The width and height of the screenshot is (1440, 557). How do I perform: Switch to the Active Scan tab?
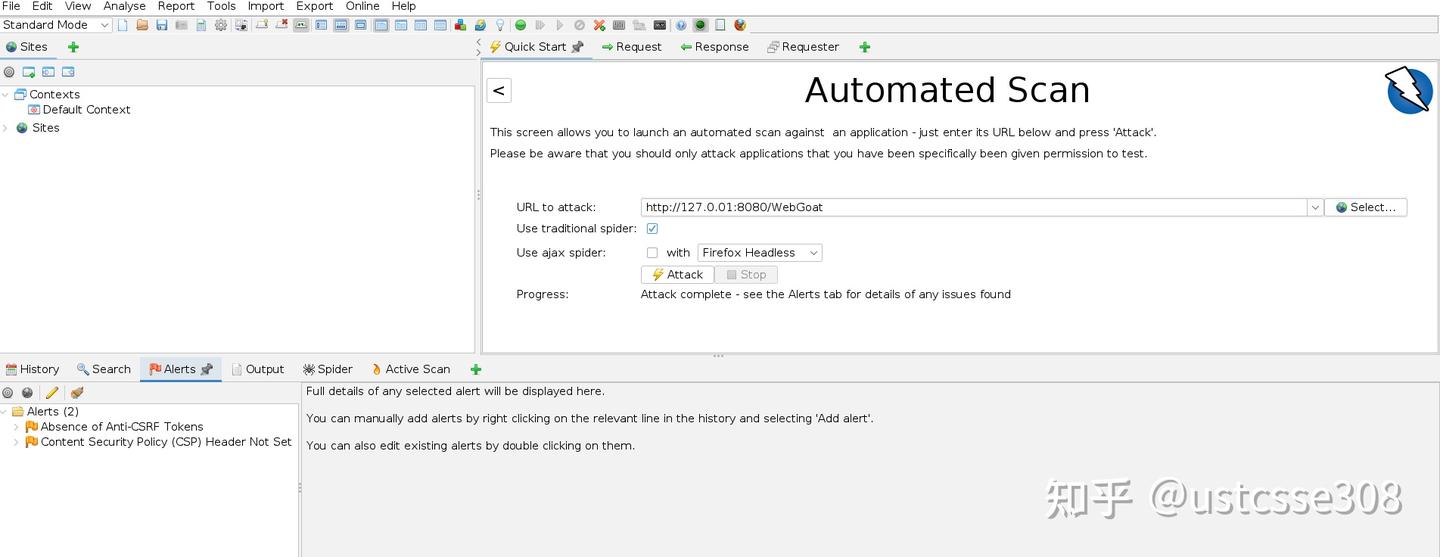click(x=410, y=369)
